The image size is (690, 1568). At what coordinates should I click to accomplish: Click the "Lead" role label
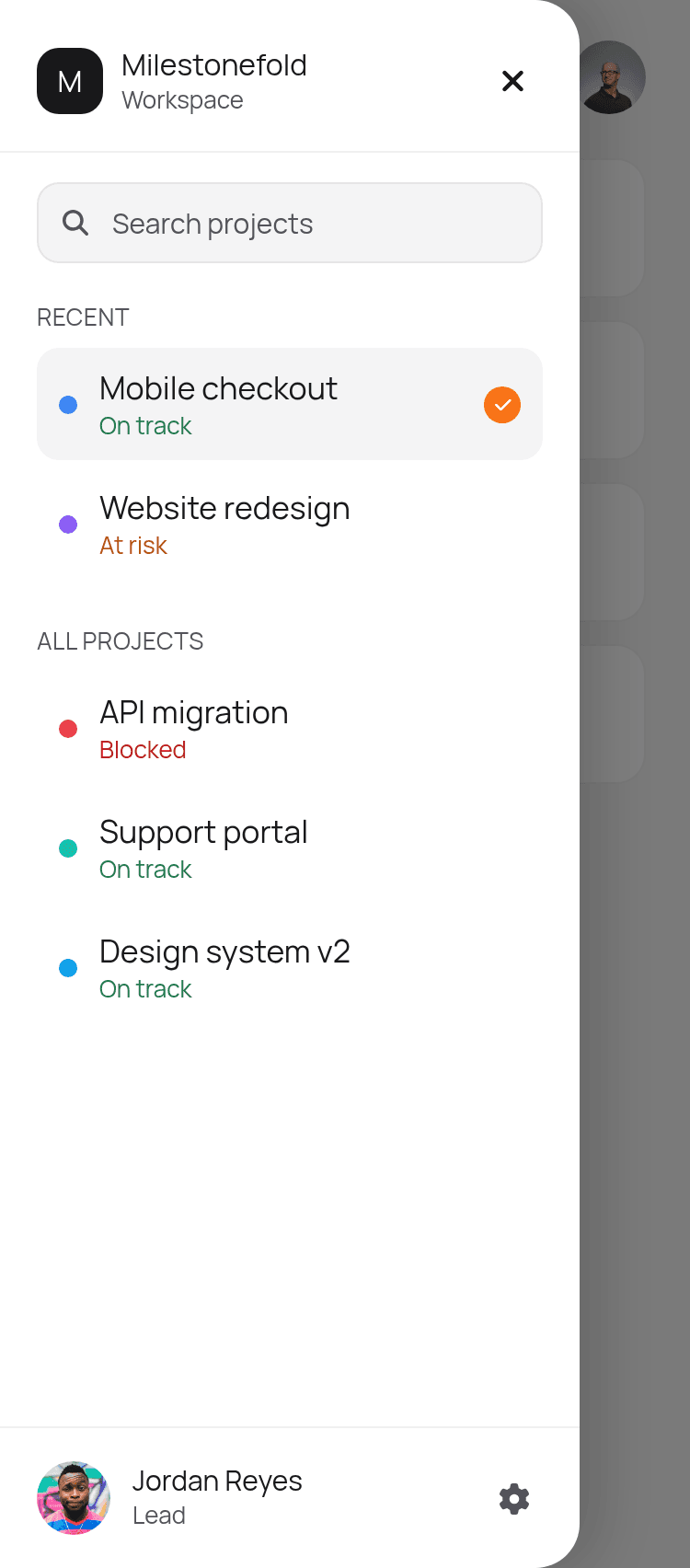(x=159, y=1516)
